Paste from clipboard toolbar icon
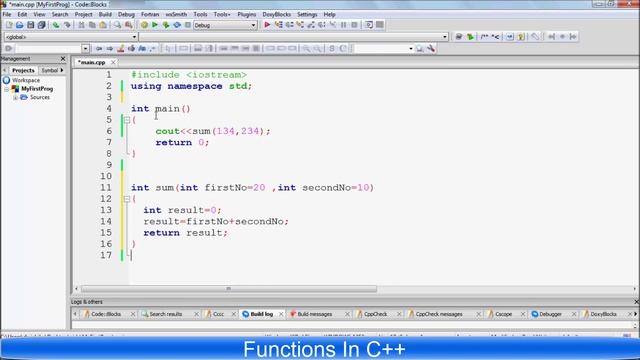Screen dimensions: 640x360 coord(103,25)
